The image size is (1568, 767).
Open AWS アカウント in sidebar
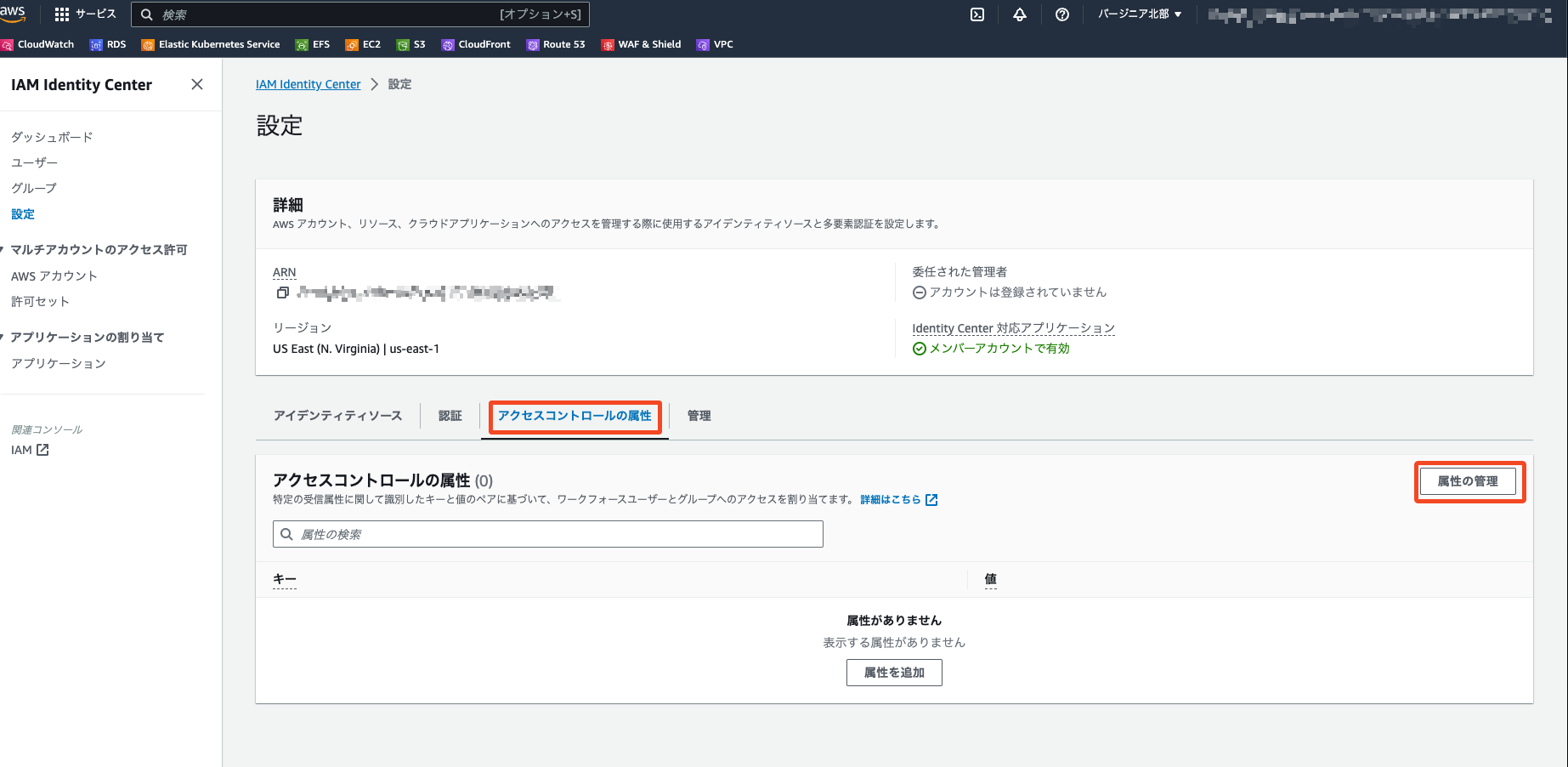(x=54, y=276)
